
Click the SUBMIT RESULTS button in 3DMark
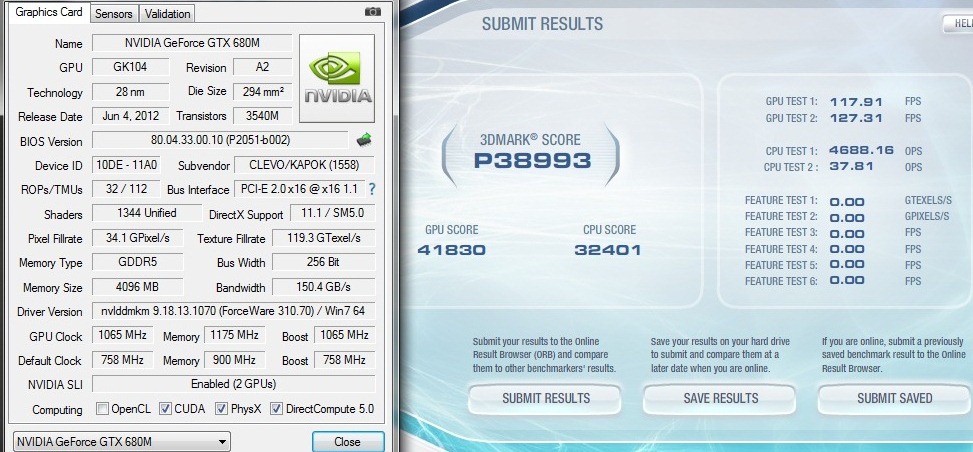545,399
